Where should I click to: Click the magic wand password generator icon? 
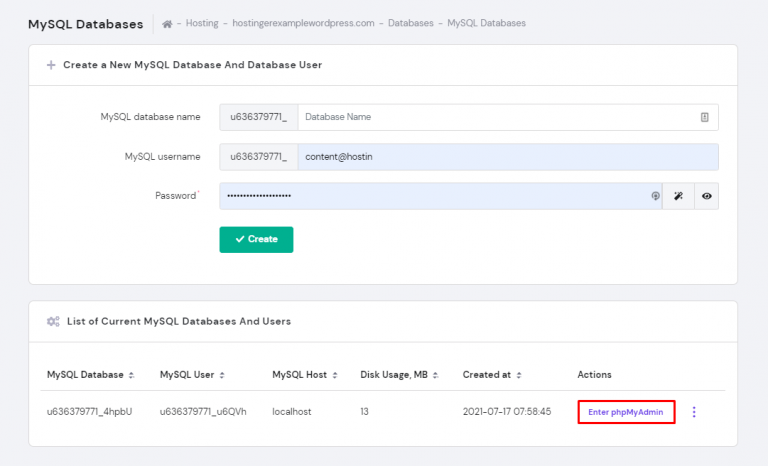pyautogui.click(x=678, y=196)
